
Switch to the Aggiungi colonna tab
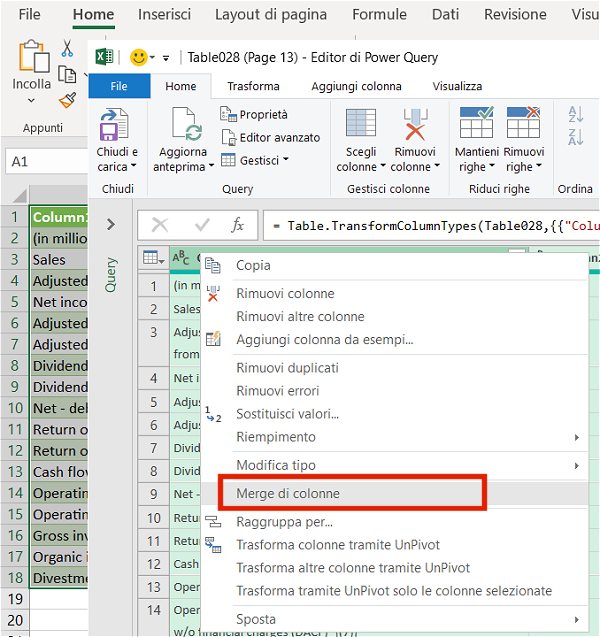(x=356, y=86)
